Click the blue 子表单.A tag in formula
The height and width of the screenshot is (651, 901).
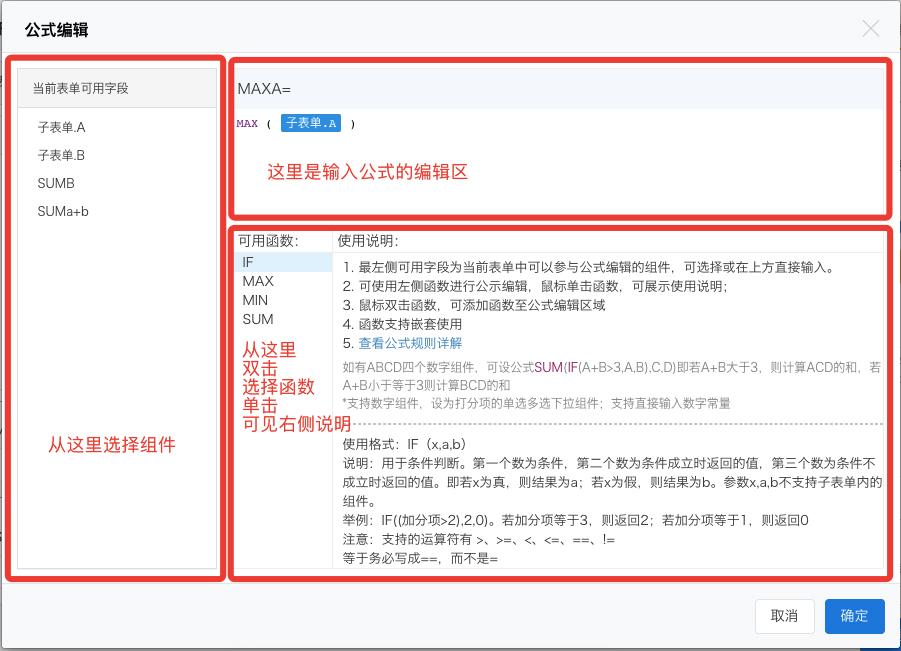click(x=310, y=123)
